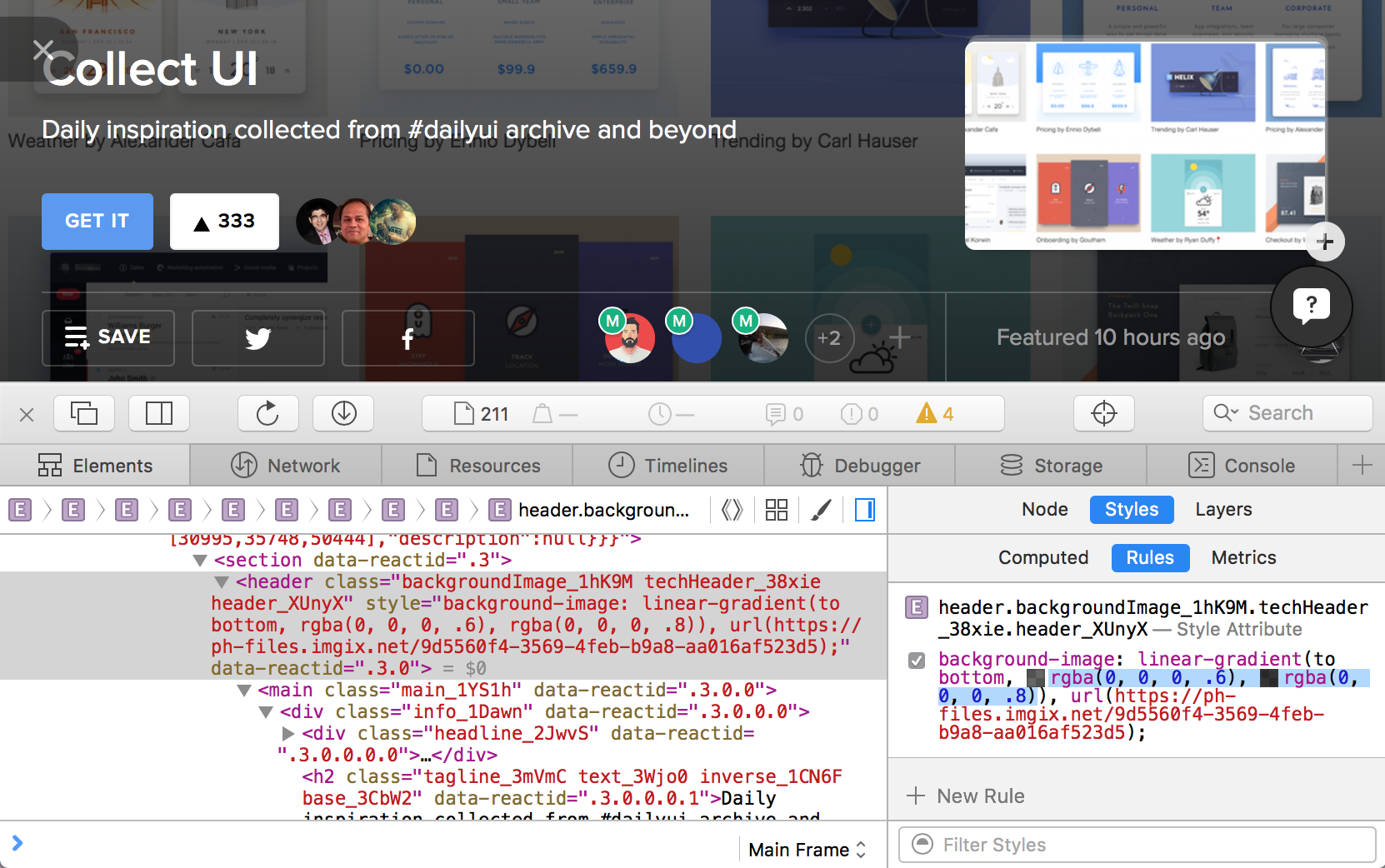Click the Featured 10 hours ago text
Image resolution: width=1385 pixels, height=868 pixels.
pos(1111,337)
